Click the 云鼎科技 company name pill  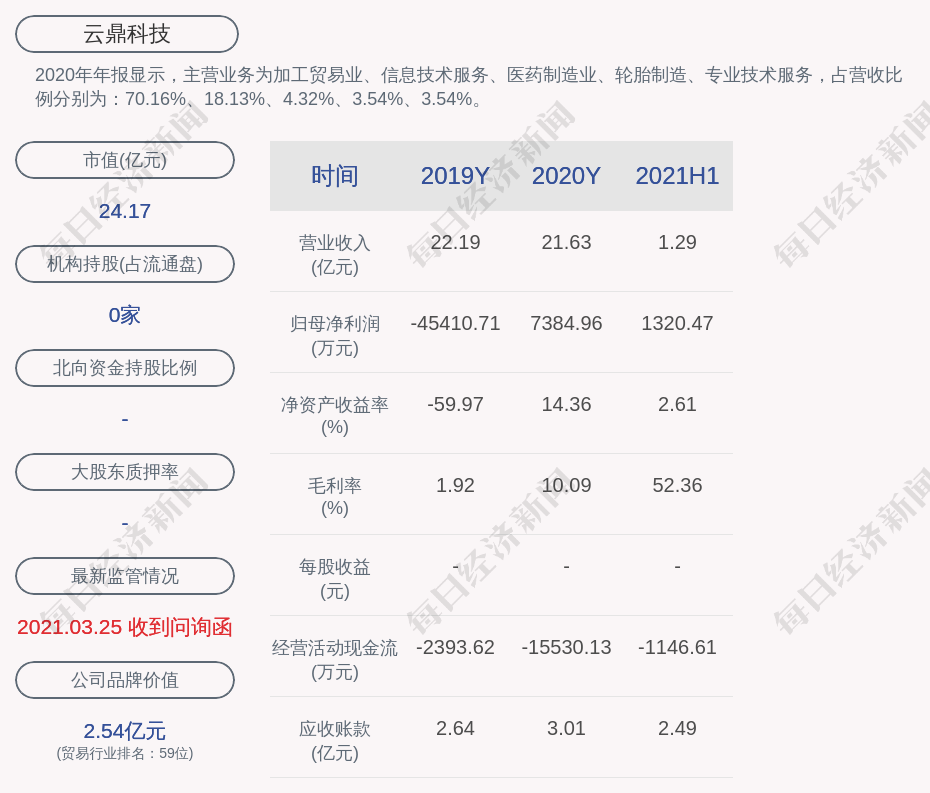[x=127, y=34]
